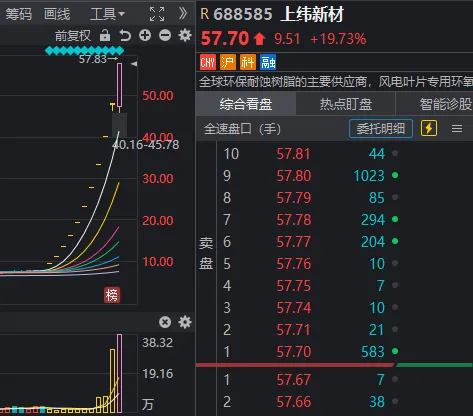This screenshot has width=473, height=416.
Task: Click green dot beside volume 204
Action: 395,241
